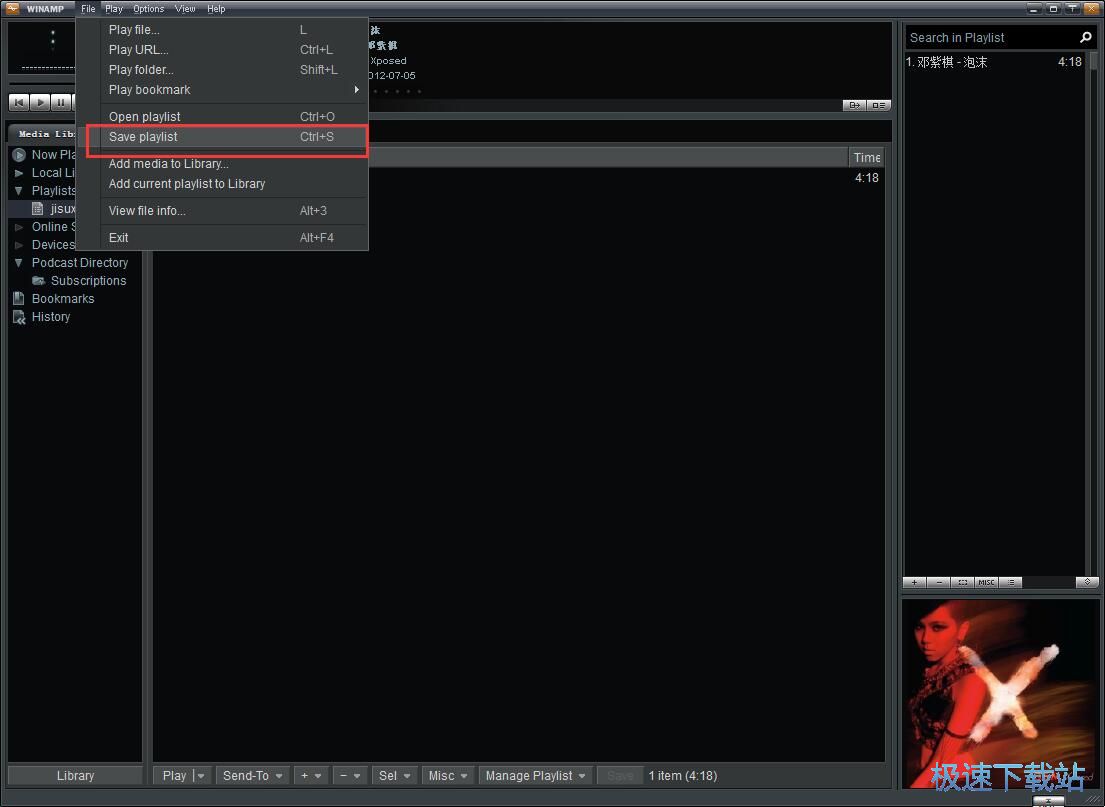Choose Play file... from File menu
Image resolution: width=1105 pixels, height=807 pixels.
tap(222, 30)
